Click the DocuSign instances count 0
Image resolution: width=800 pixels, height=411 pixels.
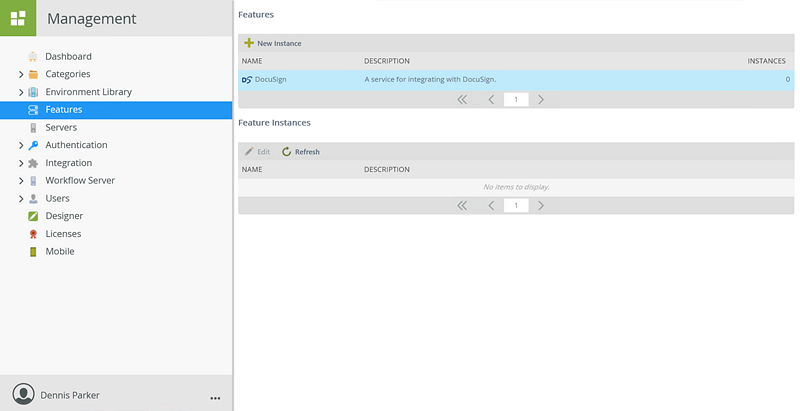(x=788, y=80)
